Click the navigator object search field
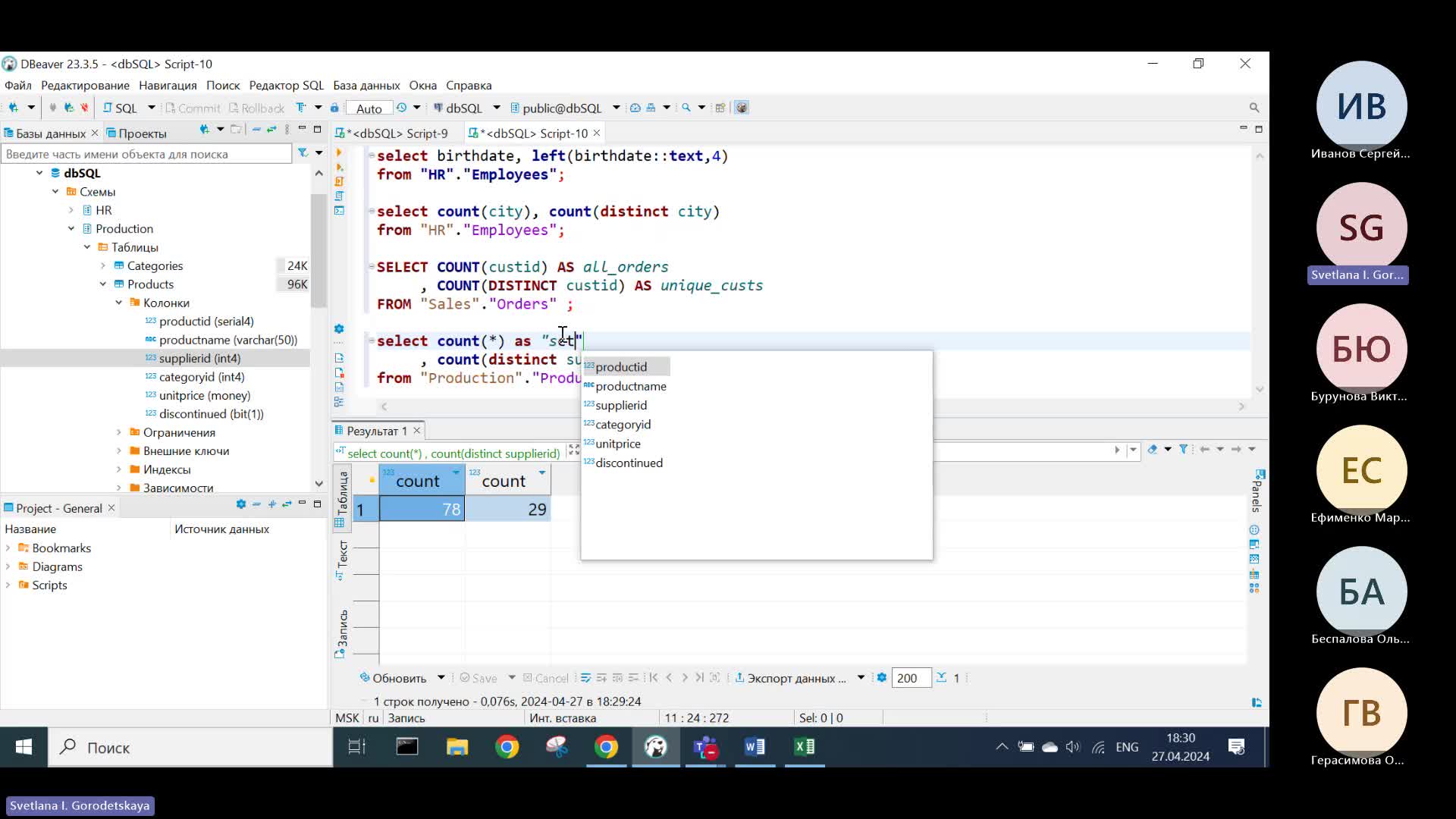Viewport: 1456px width, 819px height. click(147, 154)
